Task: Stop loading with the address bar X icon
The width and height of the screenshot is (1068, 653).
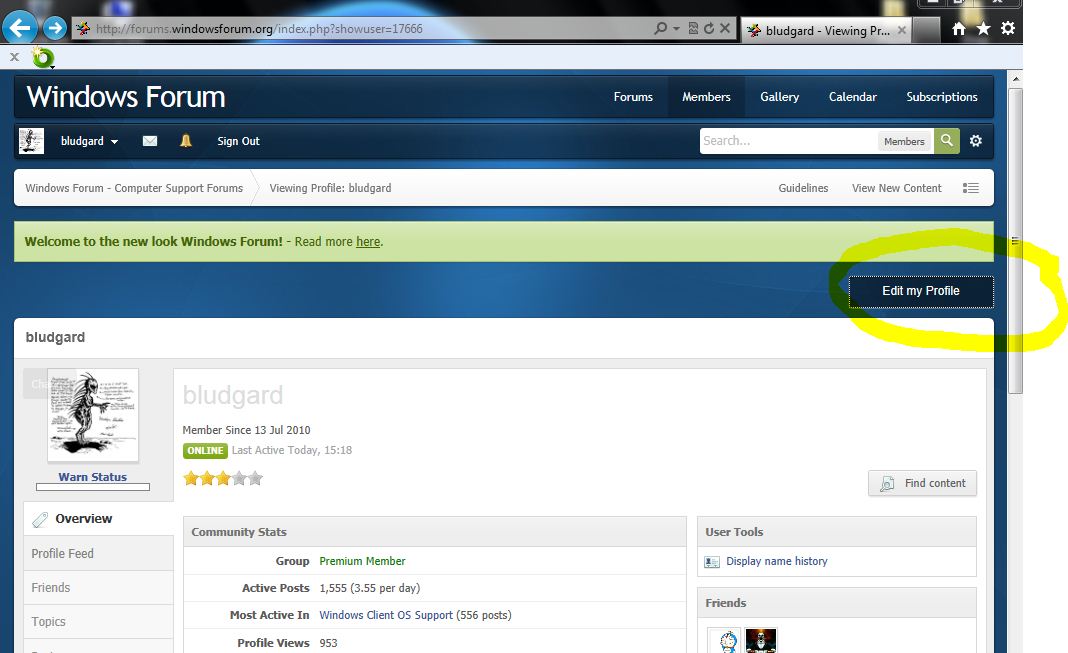Action: [x=725, y=29]
